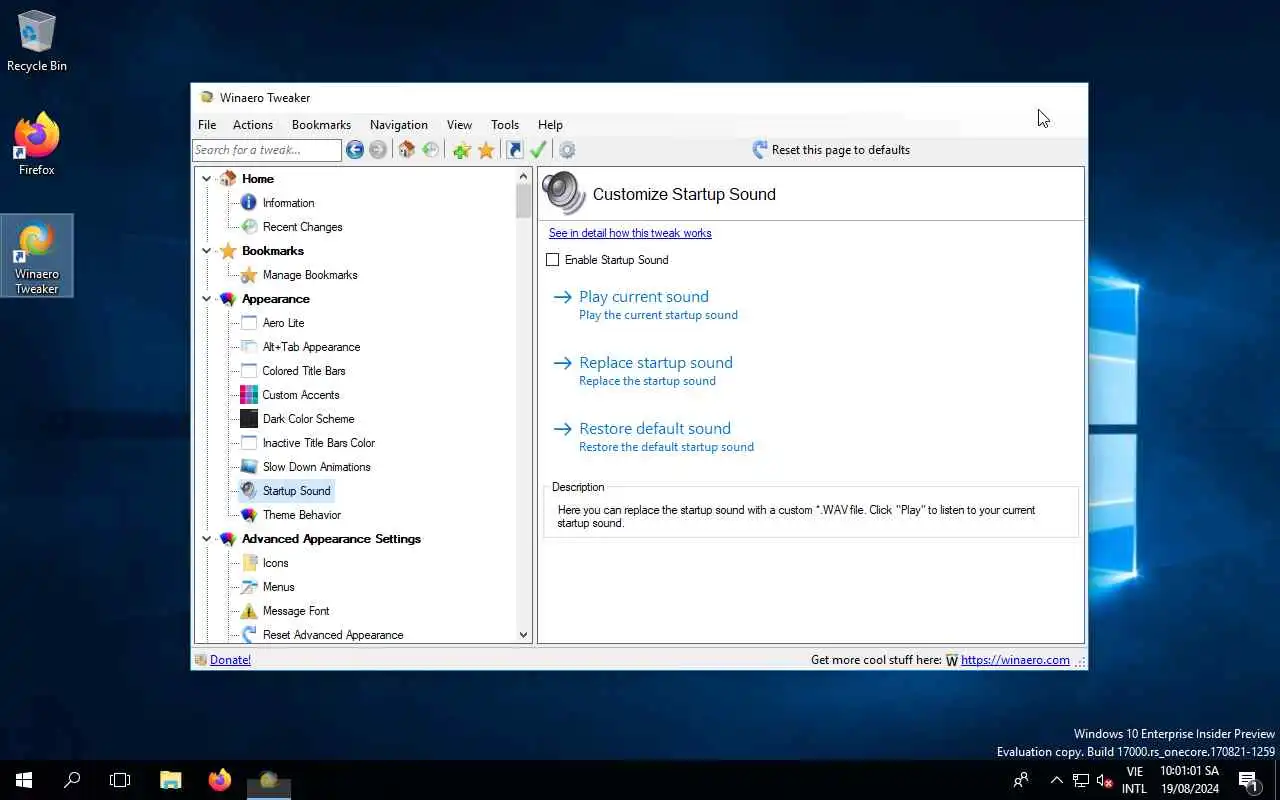Click the green checkmark apply icon
Viewport: 1280px width, 800px height.
(x=538, y=150)
